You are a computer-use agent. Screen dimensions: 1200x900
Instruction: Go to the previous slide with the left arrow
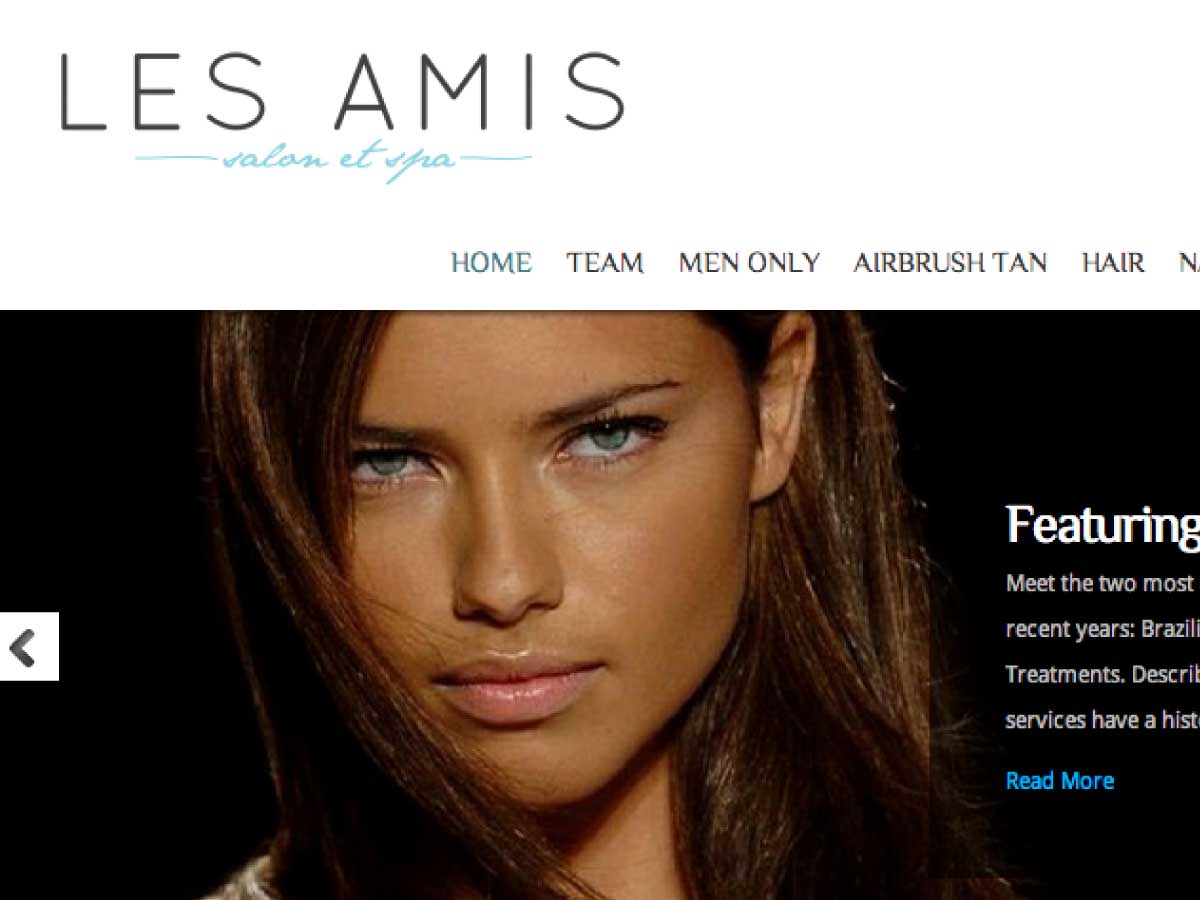[x=29, y=647]
